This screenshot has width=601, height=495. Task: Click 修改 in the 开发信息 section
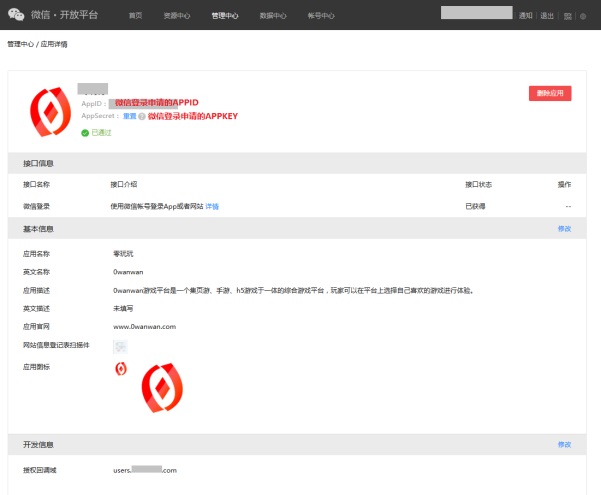point(564,444)
